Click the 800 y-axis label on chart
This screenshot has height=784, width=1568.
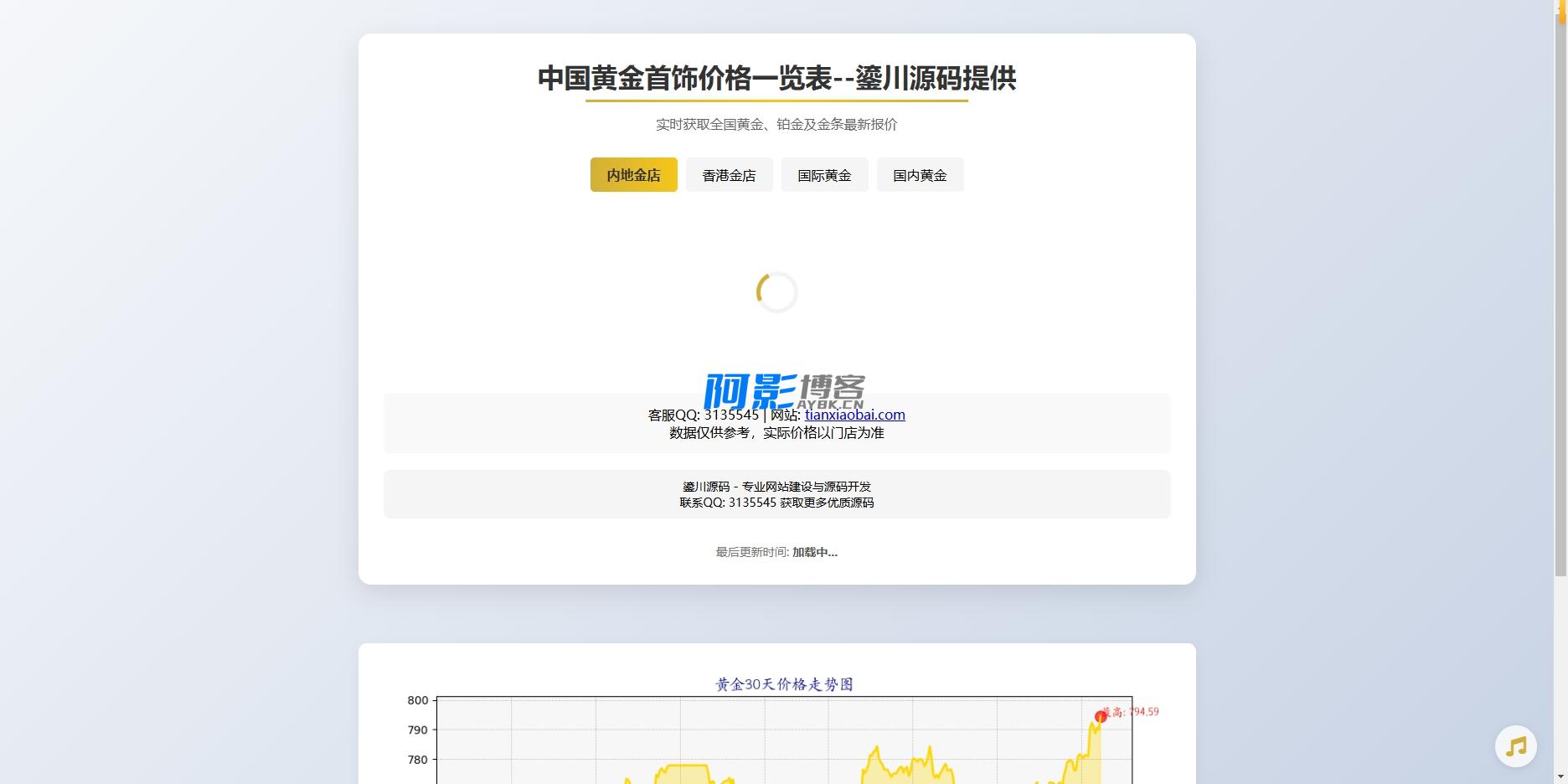click(x=417, y=700)
